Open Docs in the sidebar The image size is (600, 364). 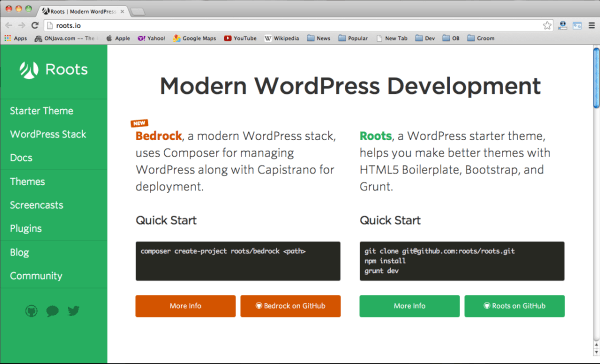point(21,158)
